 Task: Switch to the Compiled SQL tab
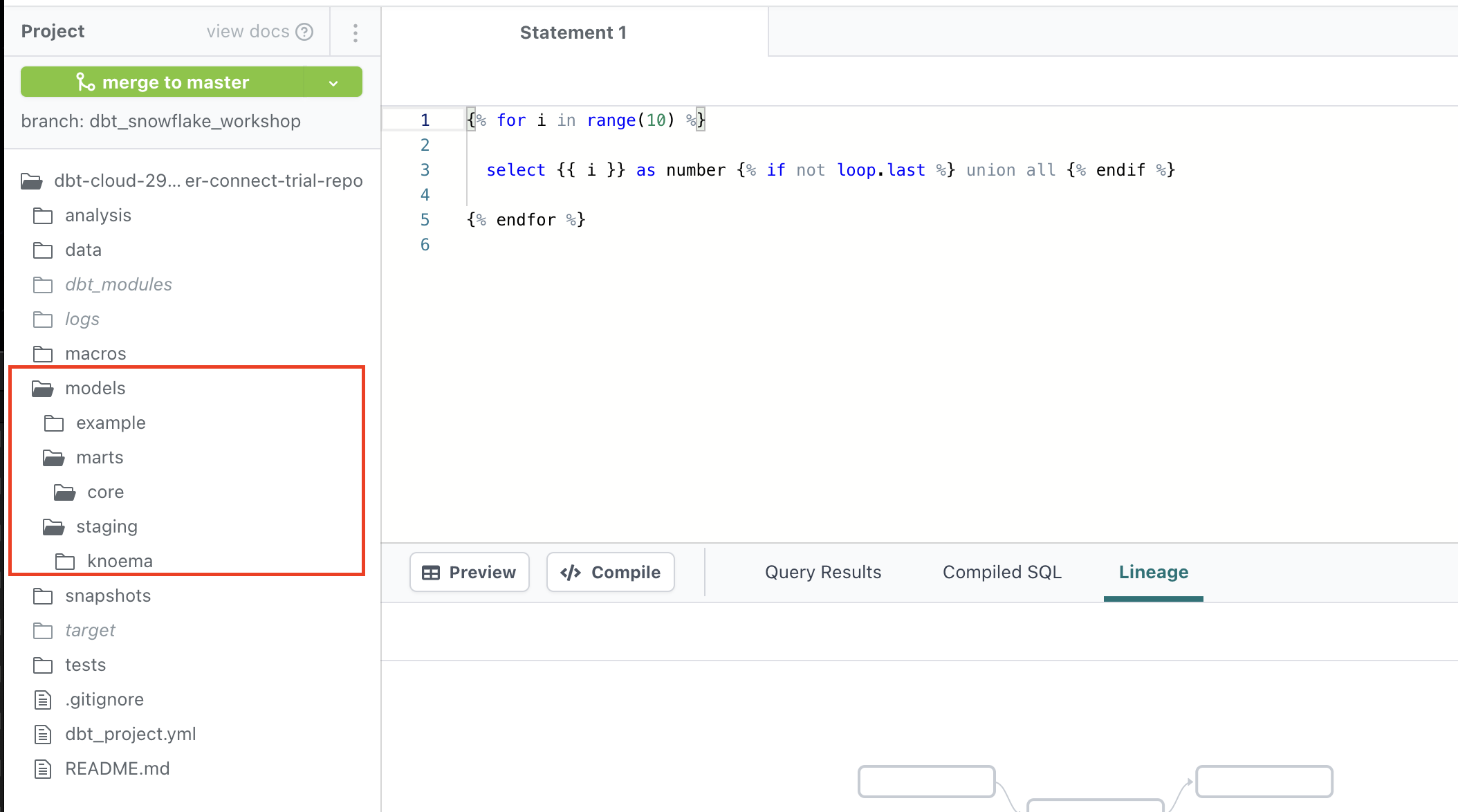[1002, 573]
